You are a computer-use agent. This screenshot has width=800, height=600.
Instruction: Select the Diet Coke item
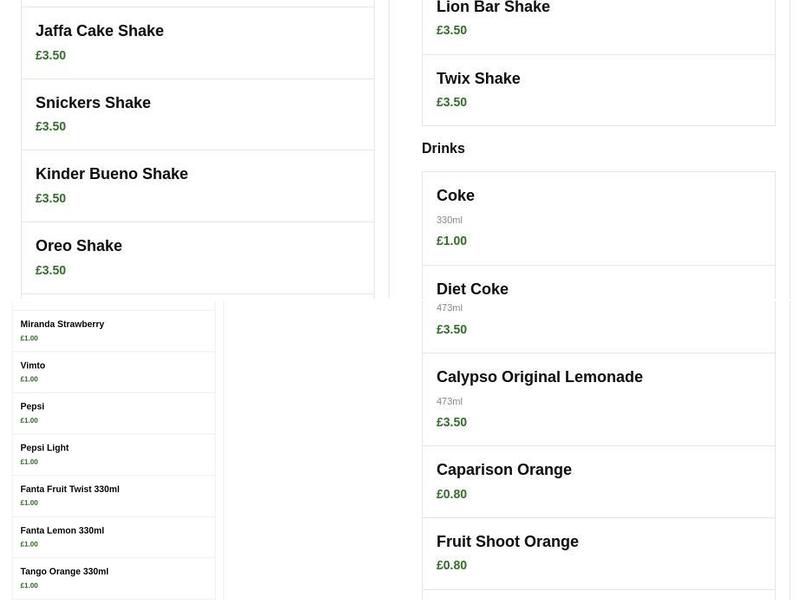(x=598, y=308)
